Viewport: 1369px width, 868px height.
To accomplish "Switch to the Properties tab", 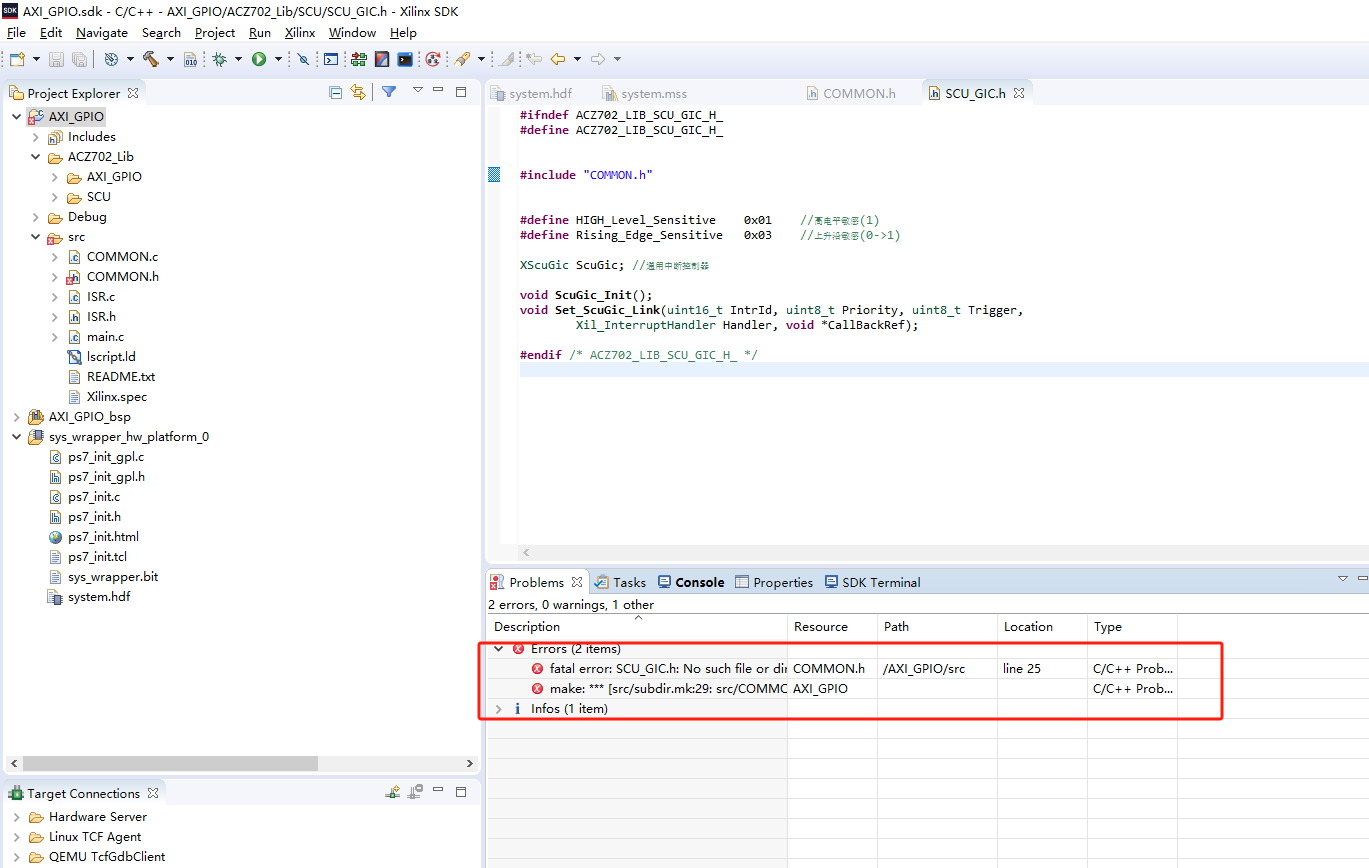I will point(774,582).
